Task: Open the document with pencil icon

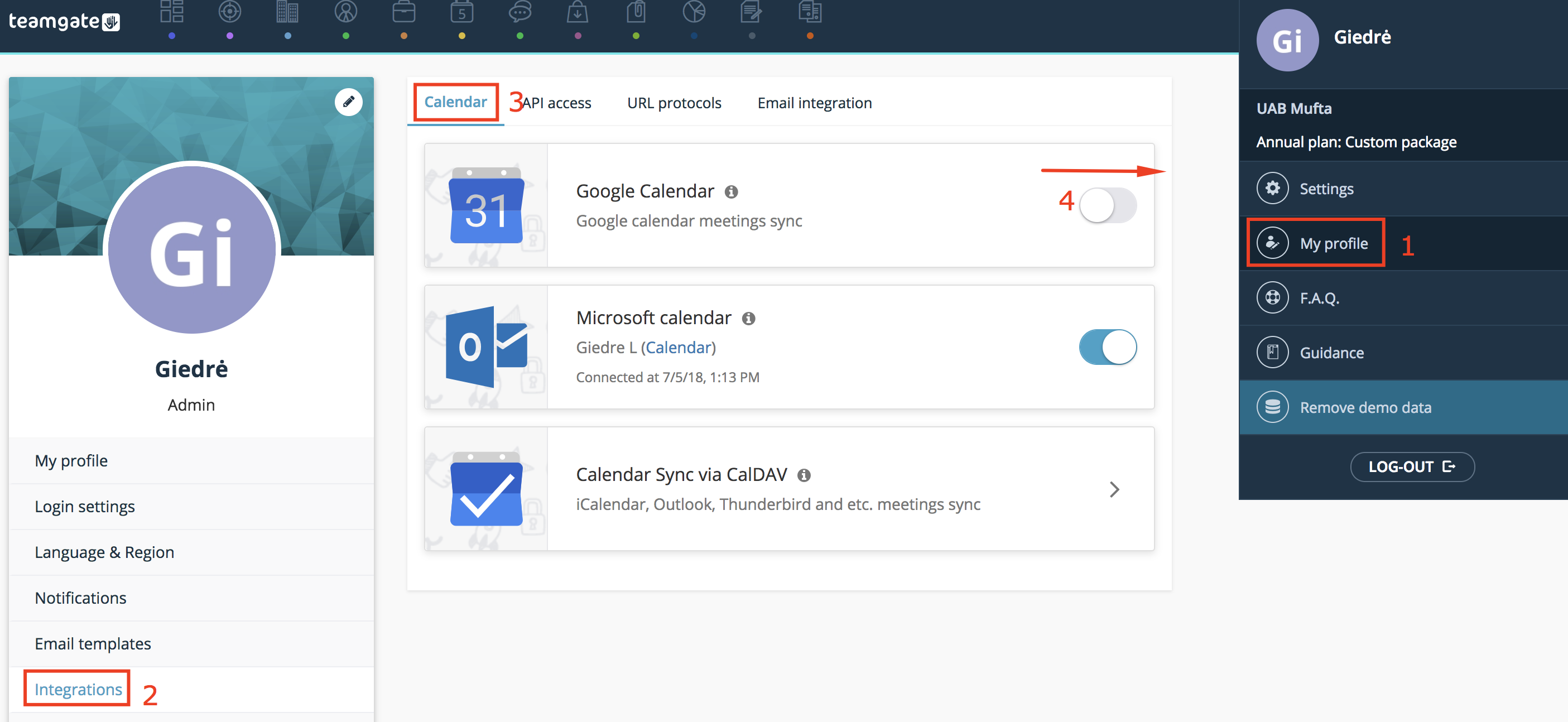Action: (x=752, y=12)
